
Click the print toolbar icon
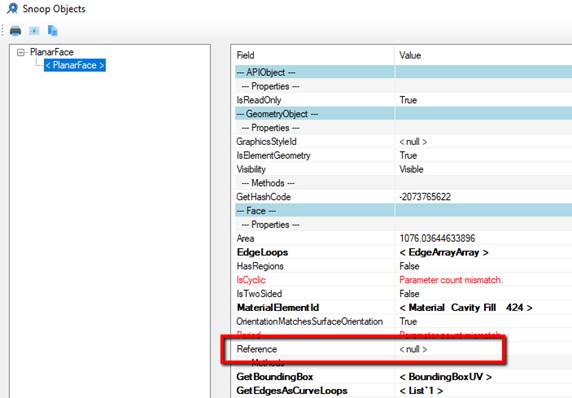(x=15, y=31)
